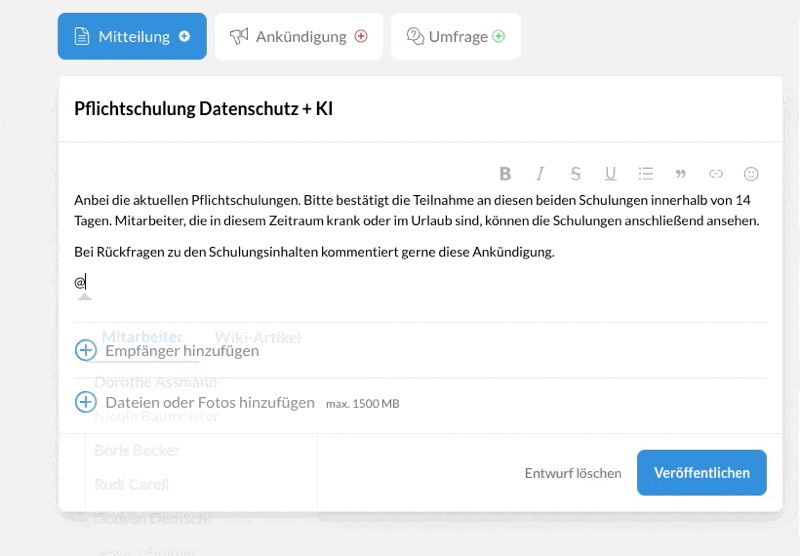Click Entwurf löschen to discard draft
The image size is (800, 556).
[573, 473]
